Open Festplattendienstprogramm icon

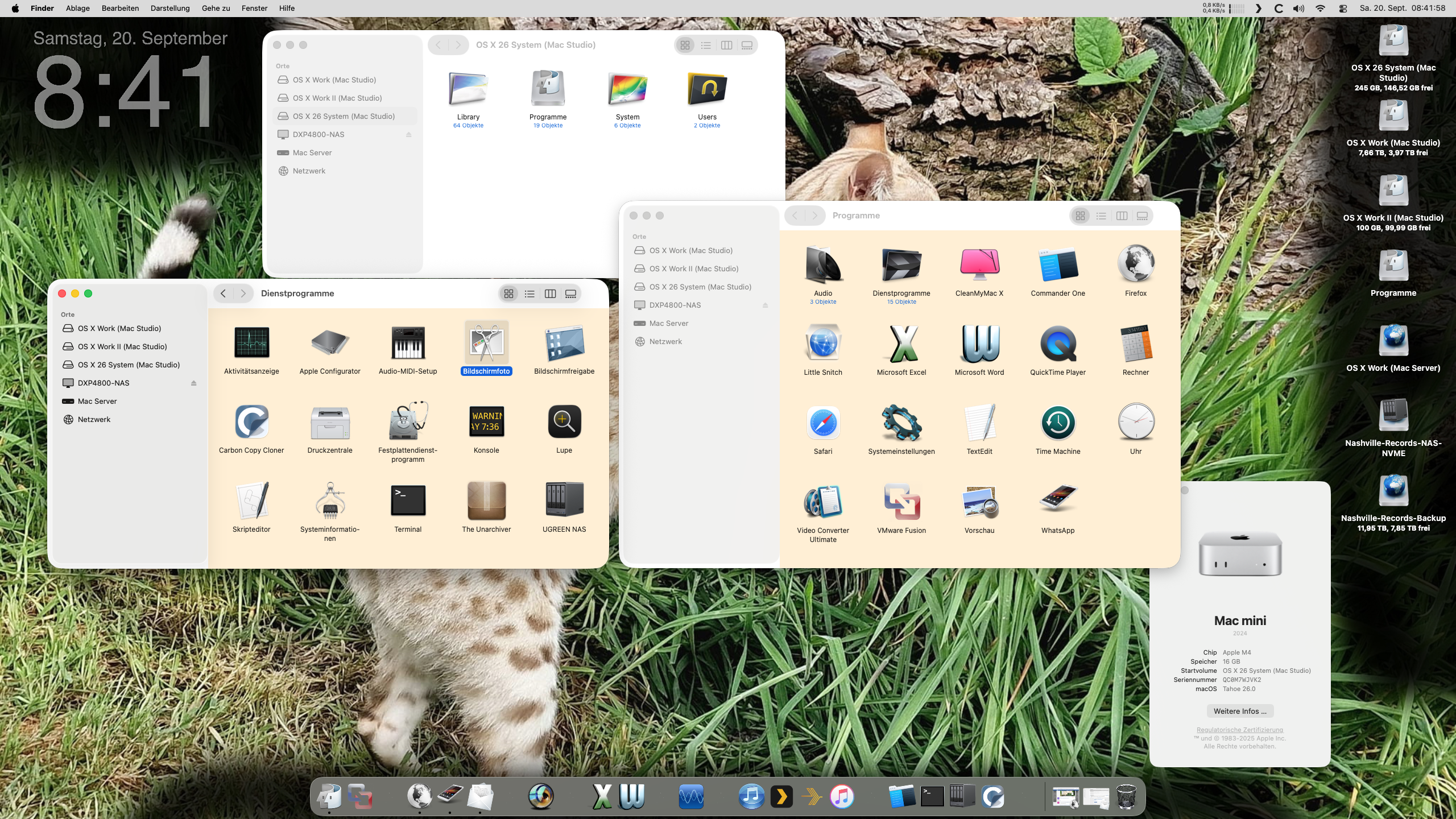click(x=408, y=422)
